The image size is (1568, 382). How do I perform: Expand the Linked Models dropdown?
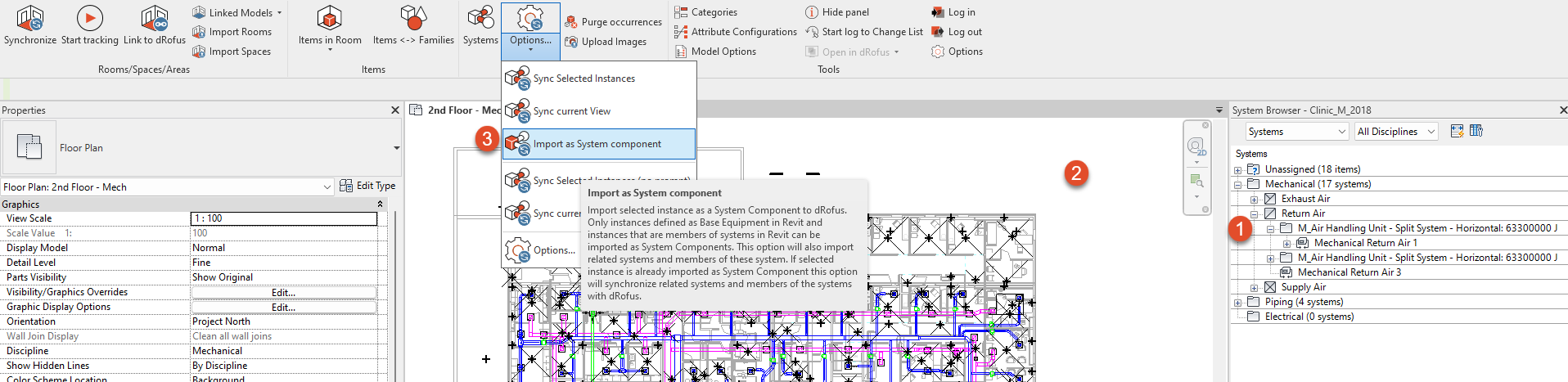[279, 13]
